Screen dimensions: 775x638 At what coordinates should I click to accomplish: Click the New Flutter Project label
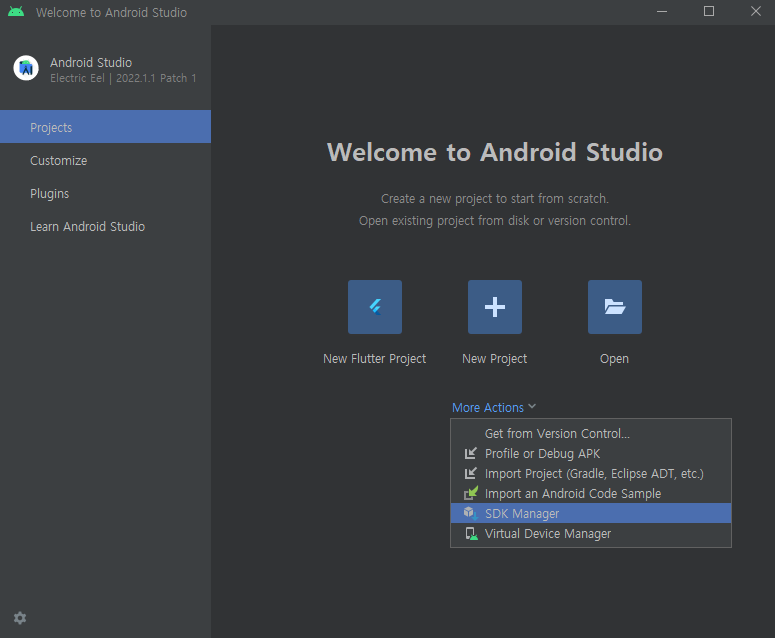click(375, 359)
